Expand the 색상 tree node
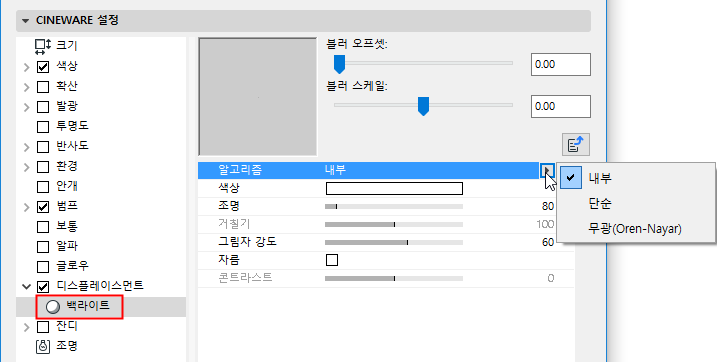 tap(27, 67)
